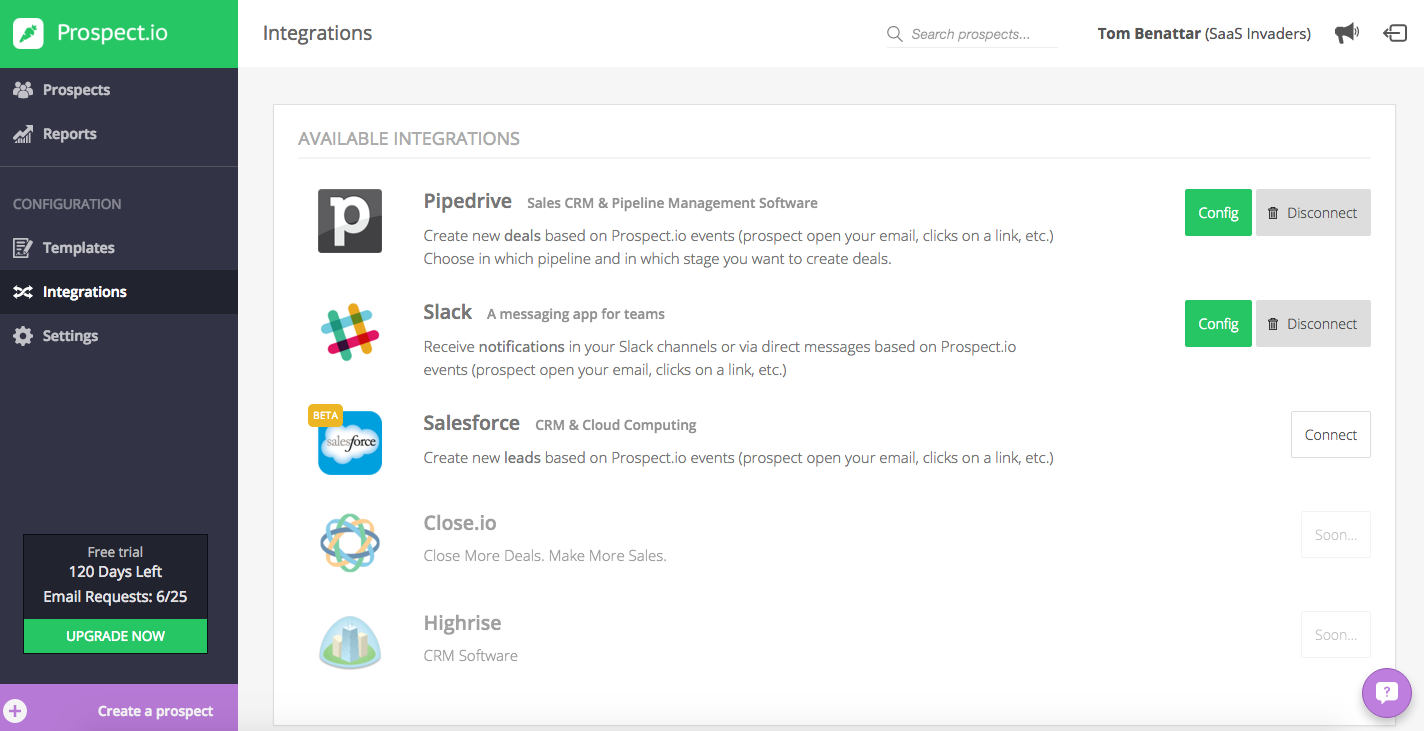The height and width of the screenshot is (731, 1424).
Task: Click the Salesforce integration title
Action: [x=471, y=423]
